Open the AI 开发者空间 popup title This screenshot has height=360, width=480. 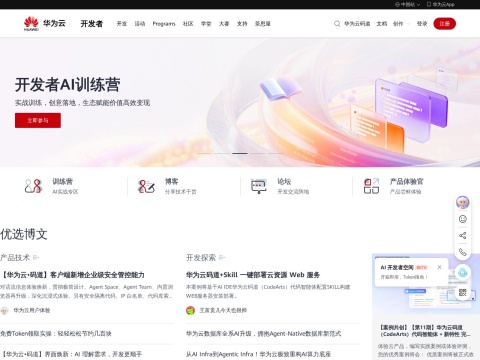click(397, 267)
